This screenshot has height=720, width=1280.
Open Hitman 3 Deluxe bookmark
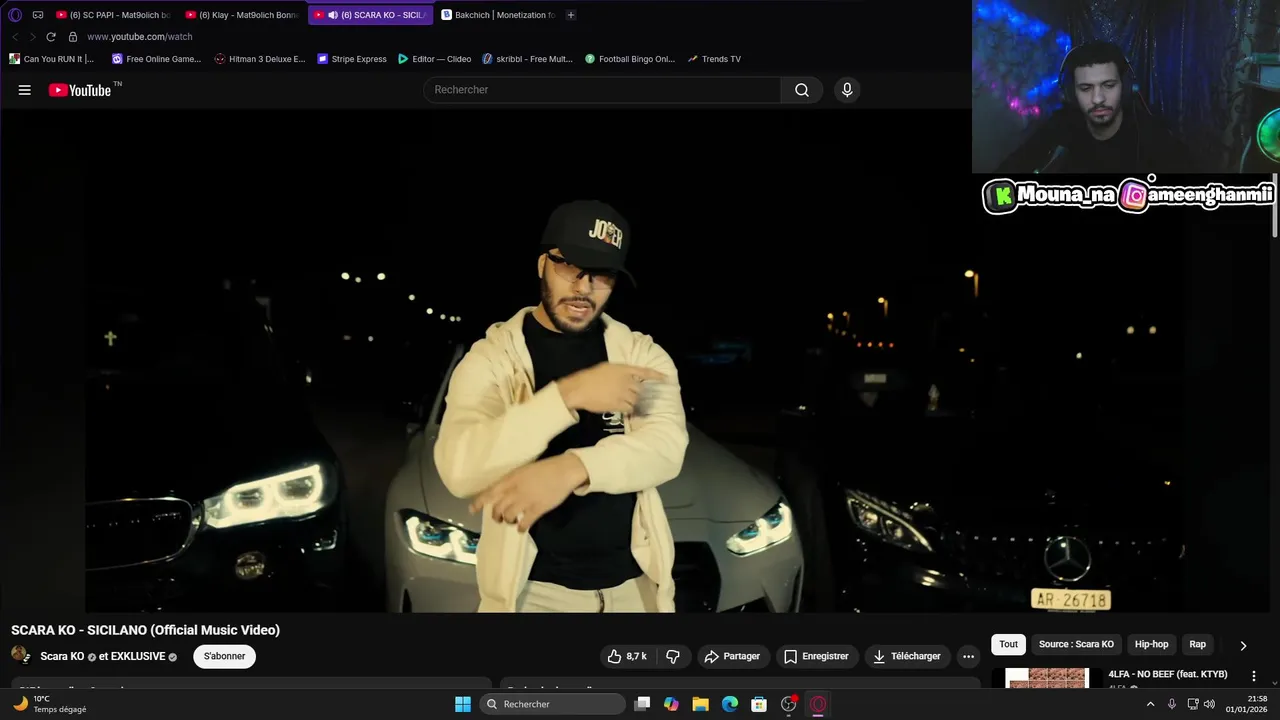pos(260,59)
